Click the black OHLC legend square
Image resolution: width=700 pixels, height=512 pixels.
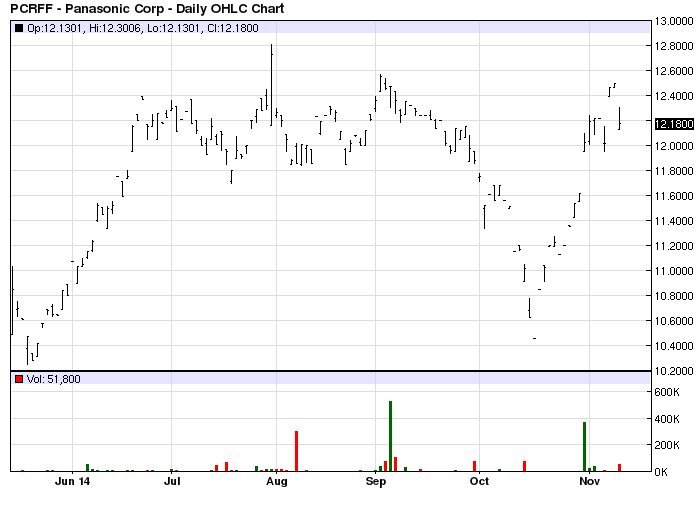pos(19,28)
